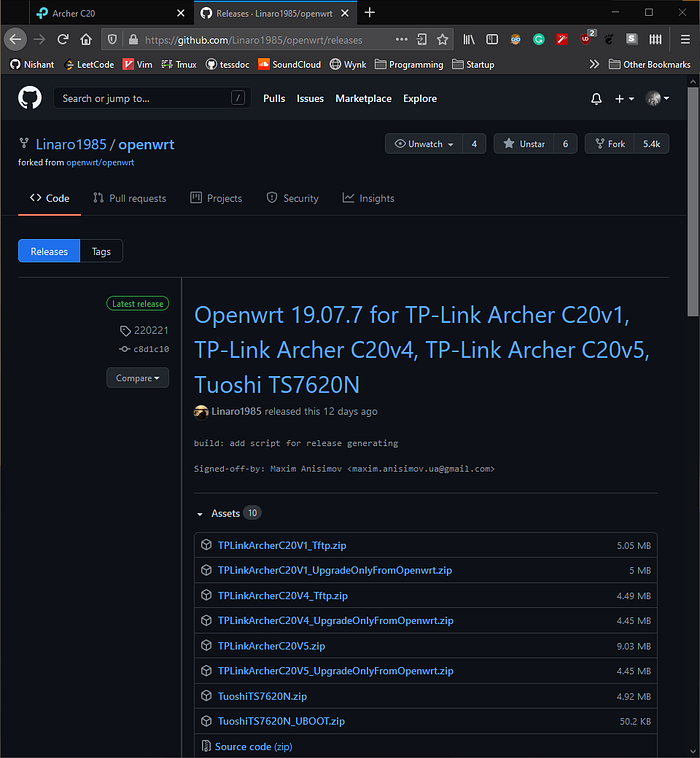Click the S extension icon
Viewport: 700px width, 758px height.
coord(632,39)
